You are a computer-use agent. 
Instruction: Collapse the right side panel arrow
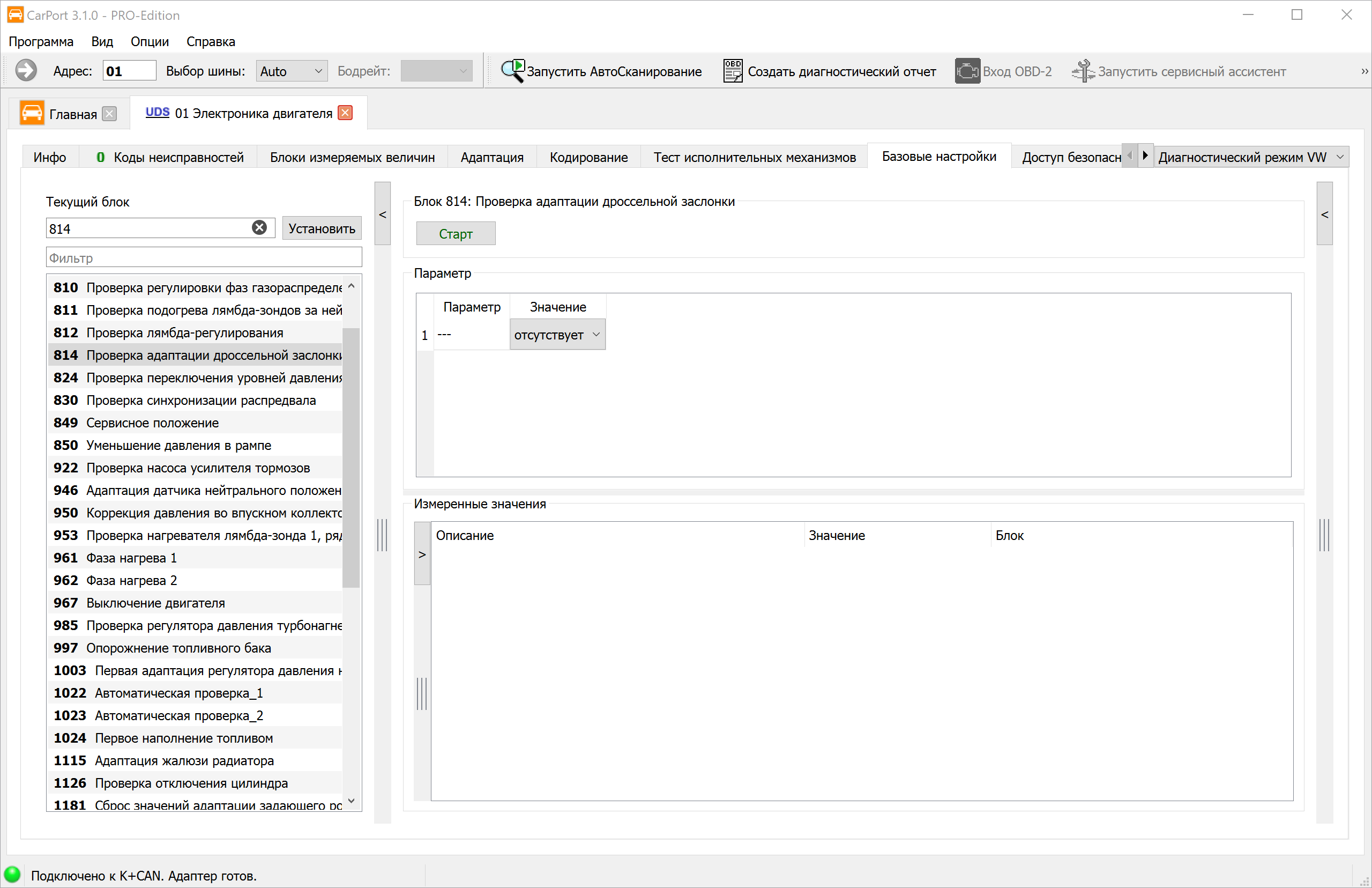click(1325, 214)
